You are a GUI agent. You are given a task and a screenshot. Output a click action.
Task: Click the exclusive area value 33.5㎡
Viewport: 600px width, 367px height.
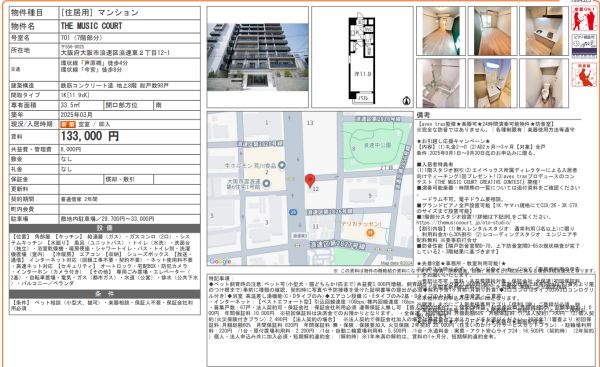(x=70, y=105)
